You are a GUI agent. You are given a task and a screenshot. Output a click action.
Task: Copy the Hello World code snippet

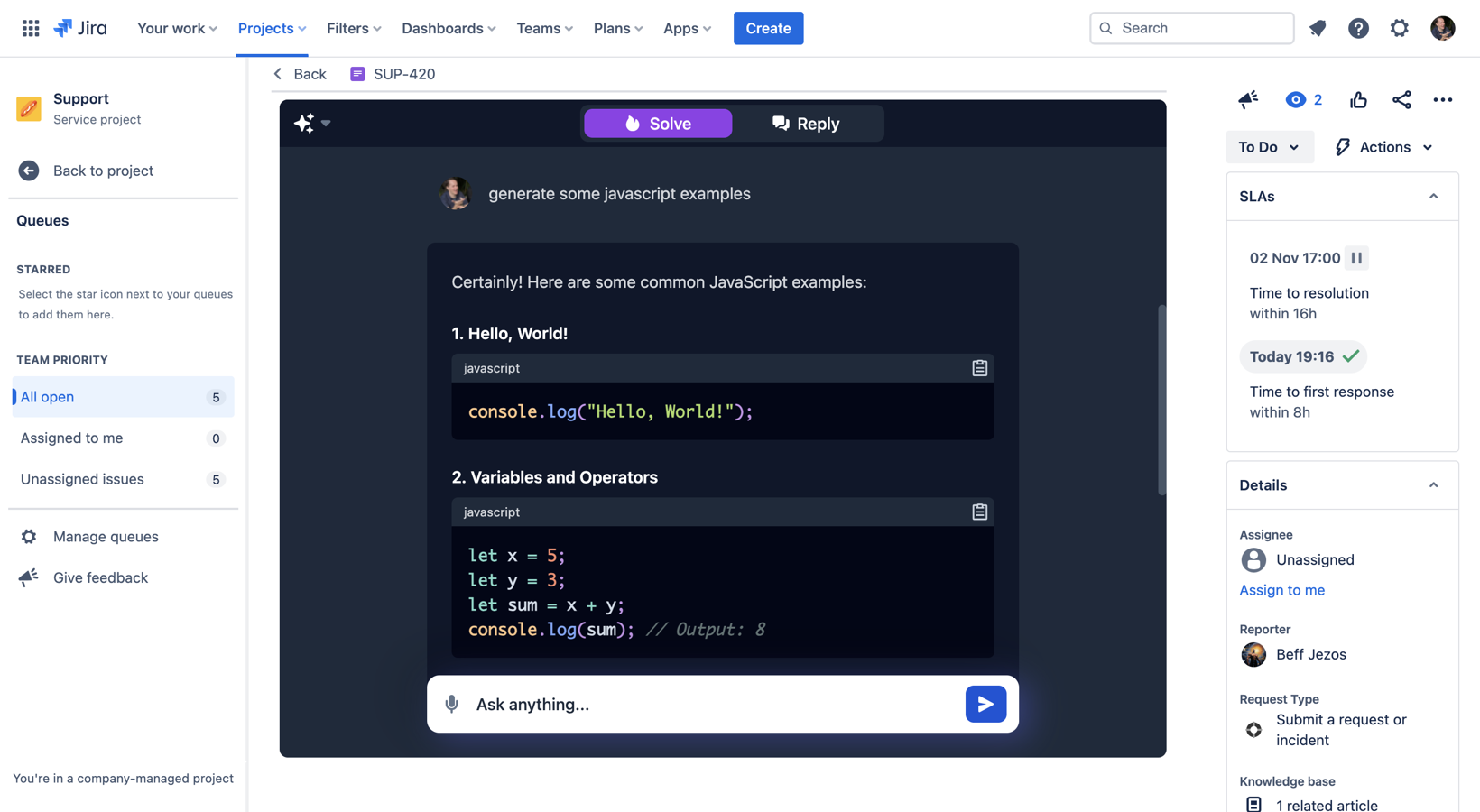point(979,368)
